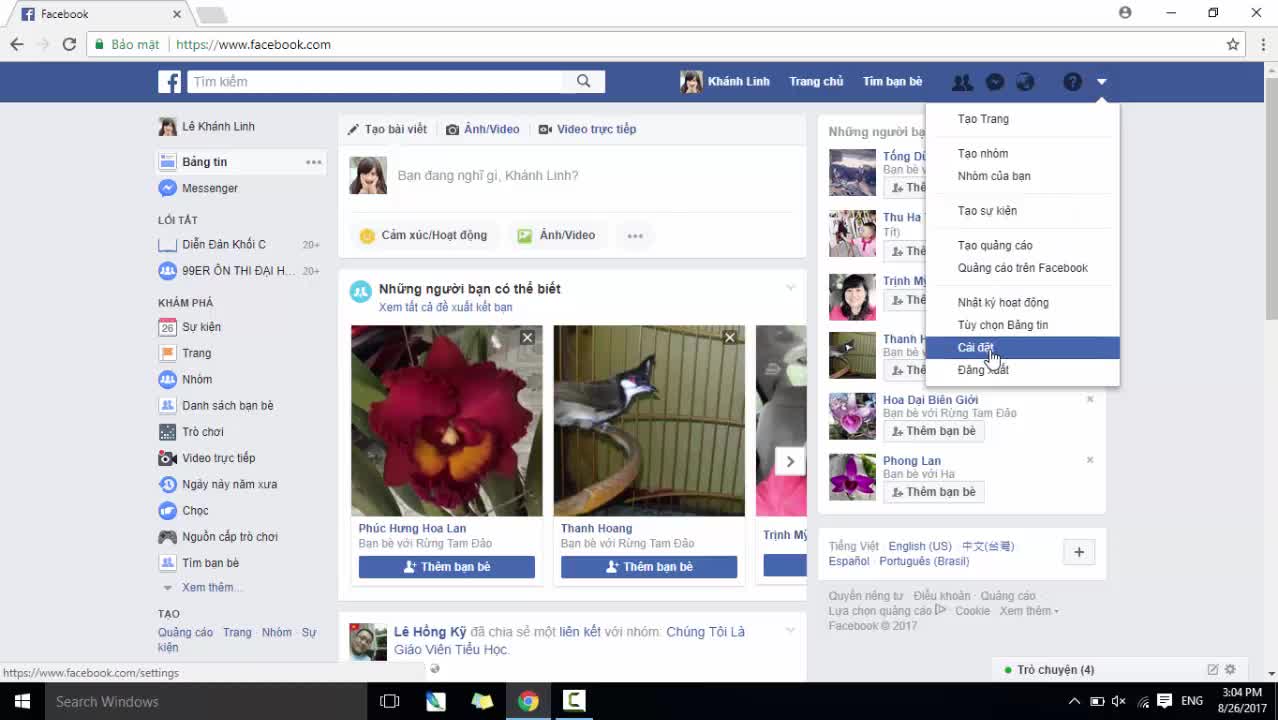Open Task View in taskbar
1278x720 pixels.
click(x=390, y=701)
